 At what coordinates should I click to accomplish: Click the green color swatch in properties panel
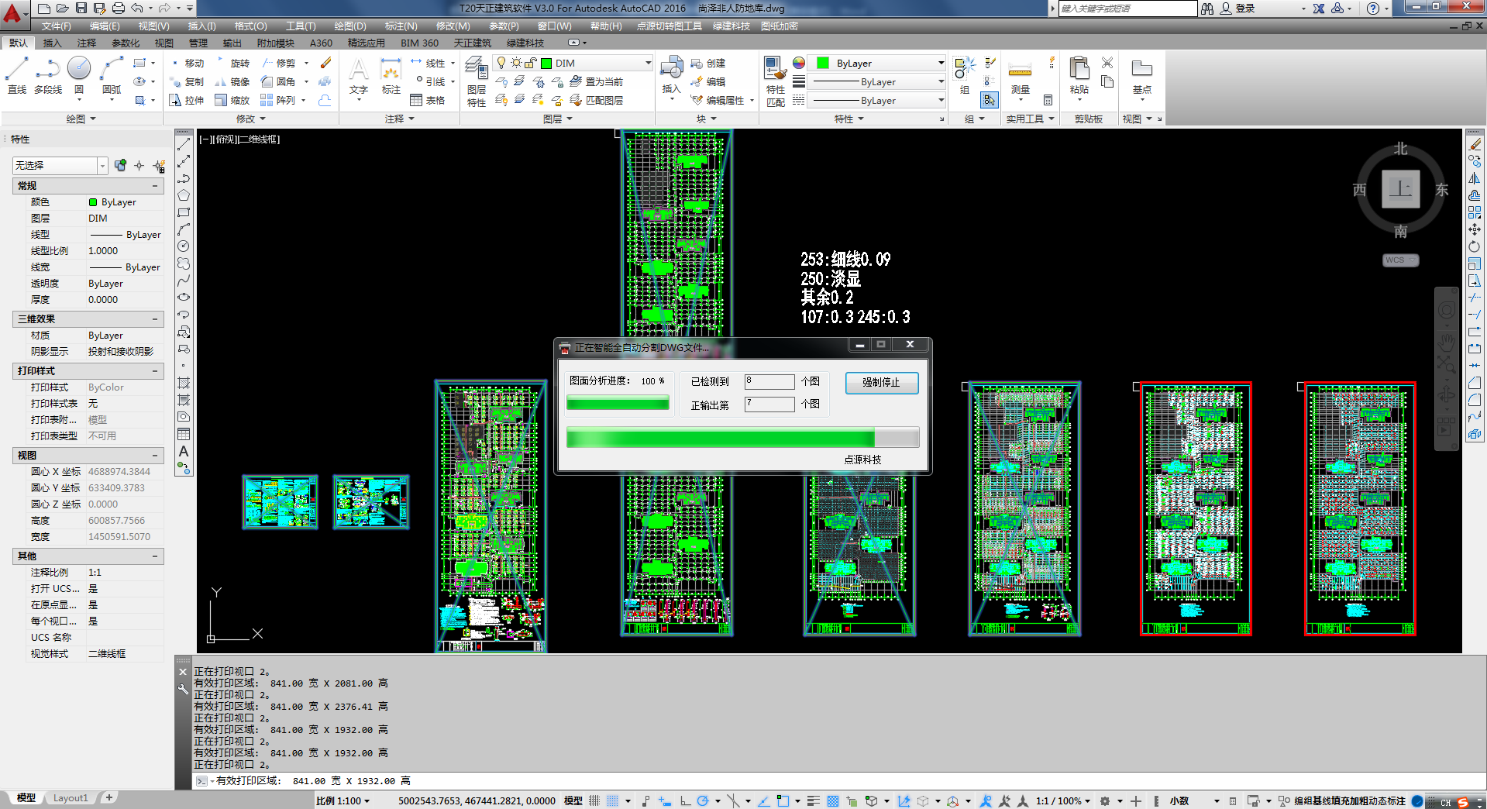coord(93,202)
